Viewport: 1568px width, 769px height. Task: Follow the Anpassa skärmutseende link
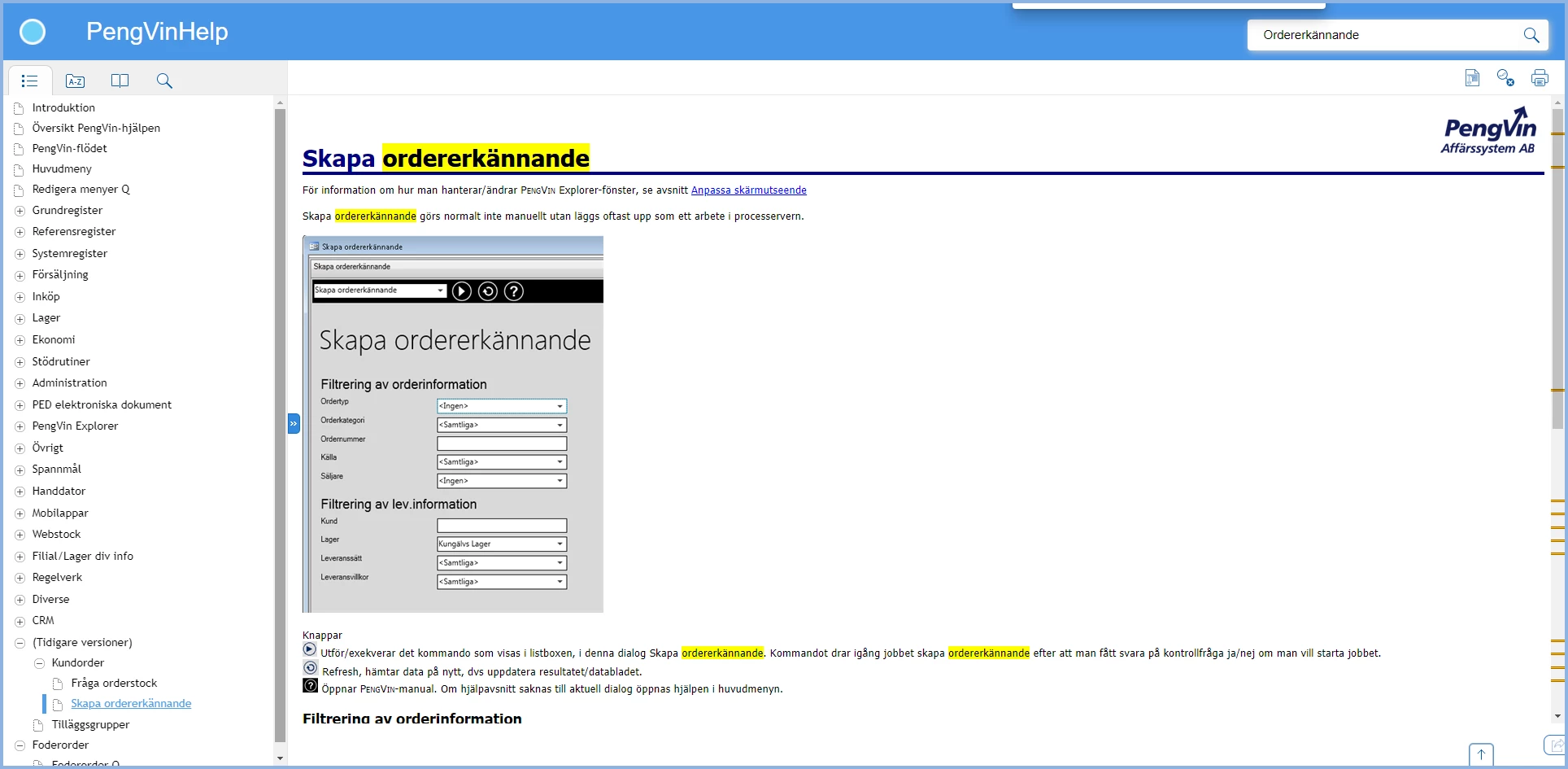click(748, 190)
